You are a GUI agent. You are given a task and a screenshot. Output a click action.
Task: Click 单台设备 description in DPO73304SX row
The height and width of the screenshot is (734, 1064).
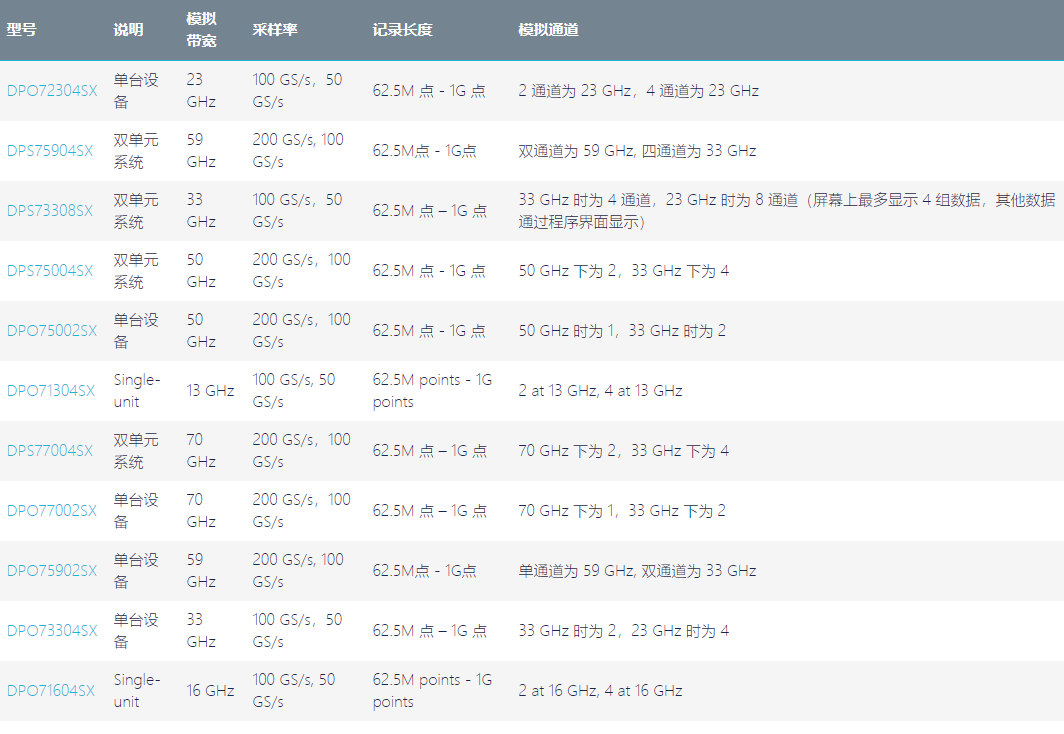click(136, 631)
